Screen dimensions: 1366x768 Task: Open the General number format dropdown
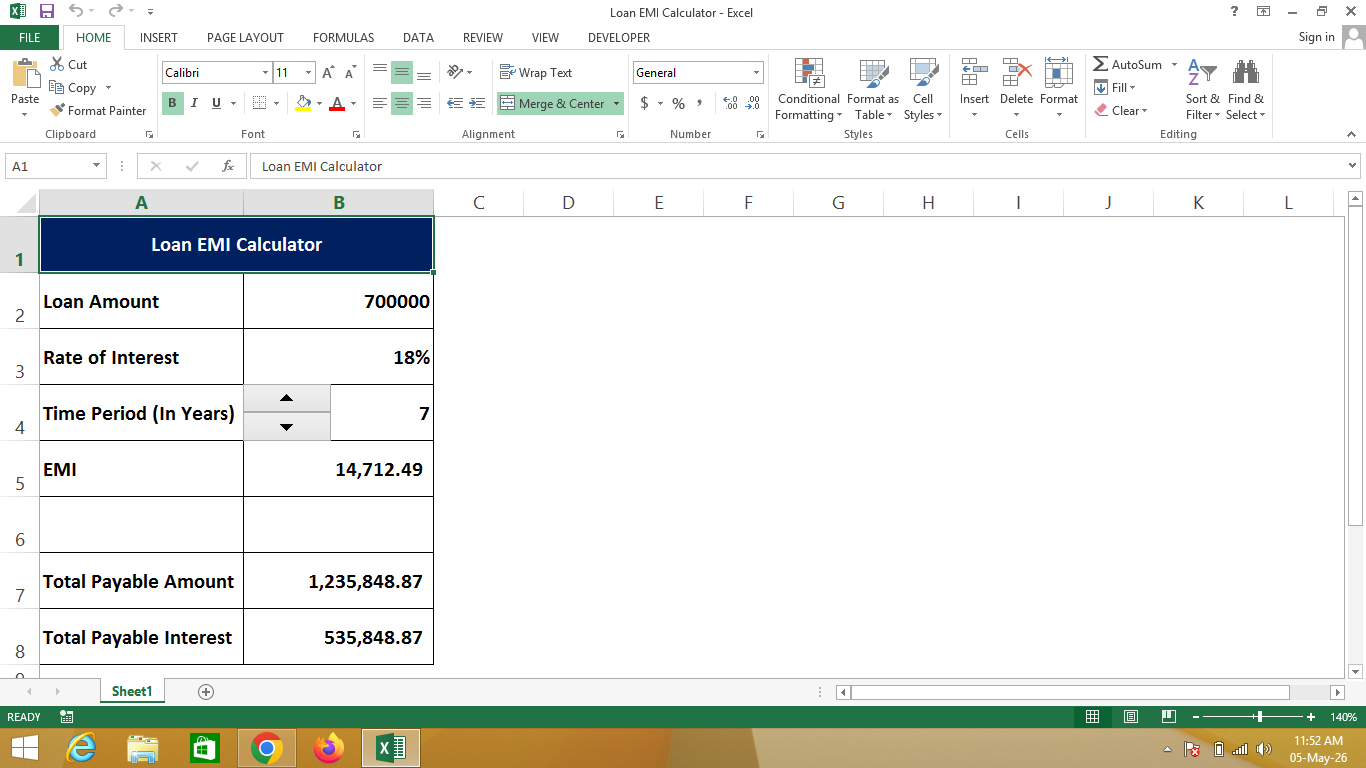[x=756, y=73]
